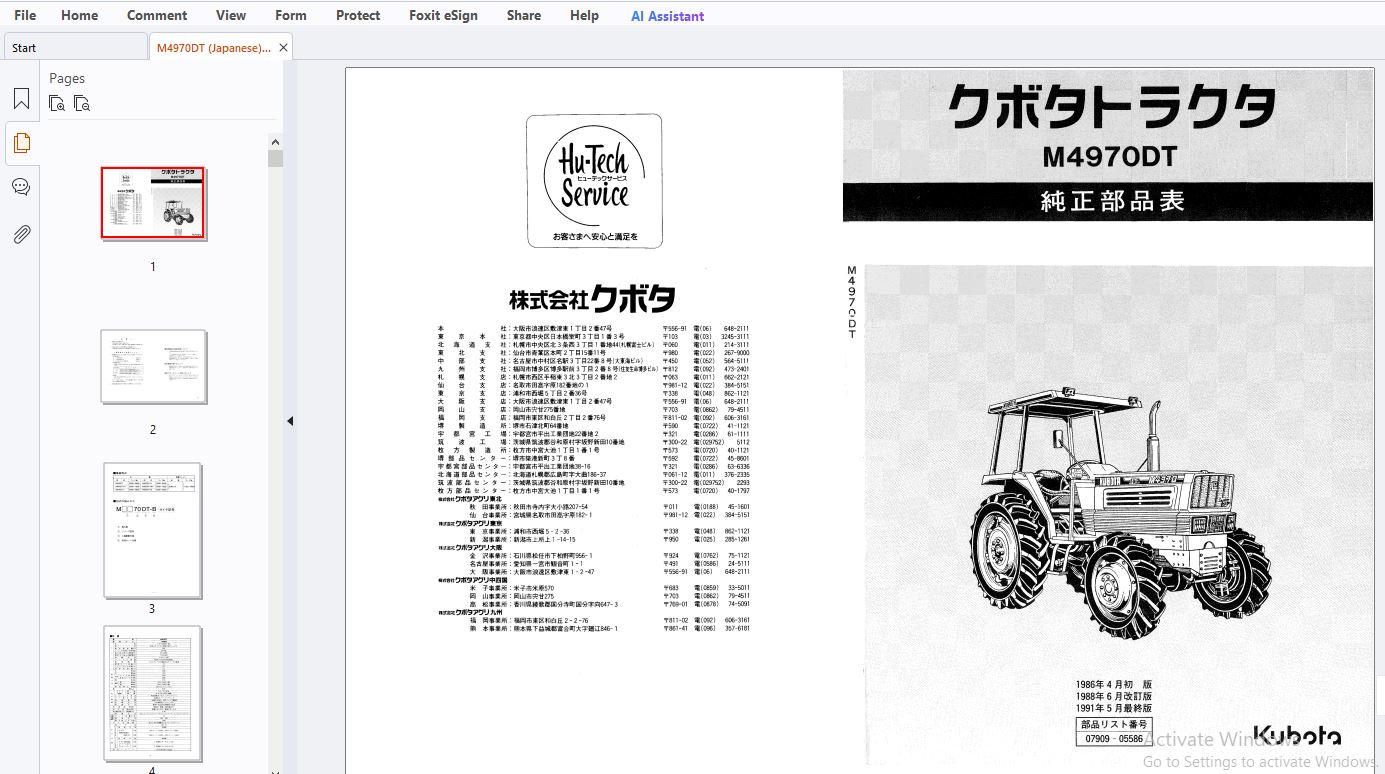Select the Pages panel icon
The image size is (1385, 774).
(21, 143)
